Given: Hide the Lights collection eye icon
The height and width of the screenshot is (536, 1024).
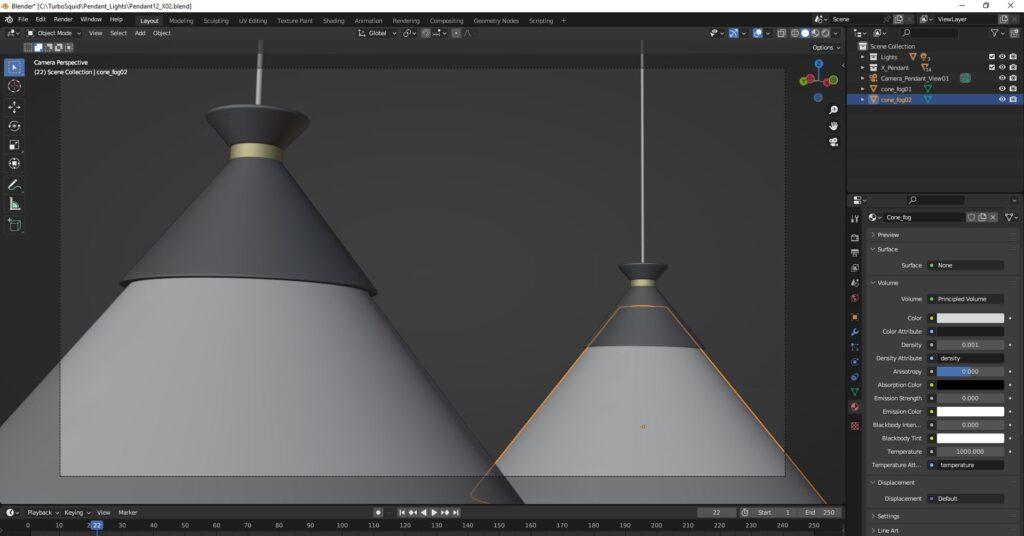Looking at the screenshot, I should (x=1001, y=57).
